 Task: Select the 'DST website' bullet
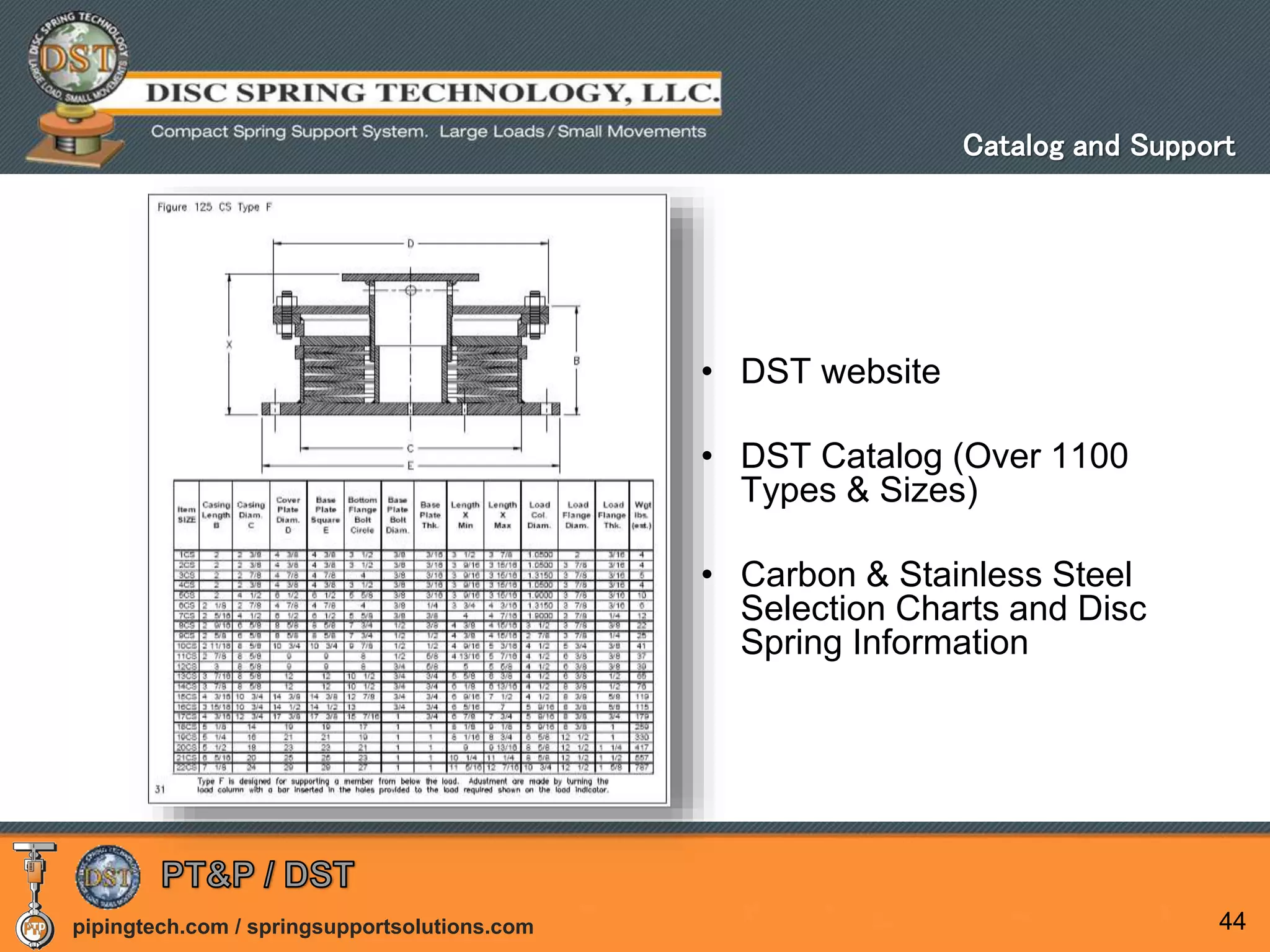pyautogui.click(x=840, y=372)
